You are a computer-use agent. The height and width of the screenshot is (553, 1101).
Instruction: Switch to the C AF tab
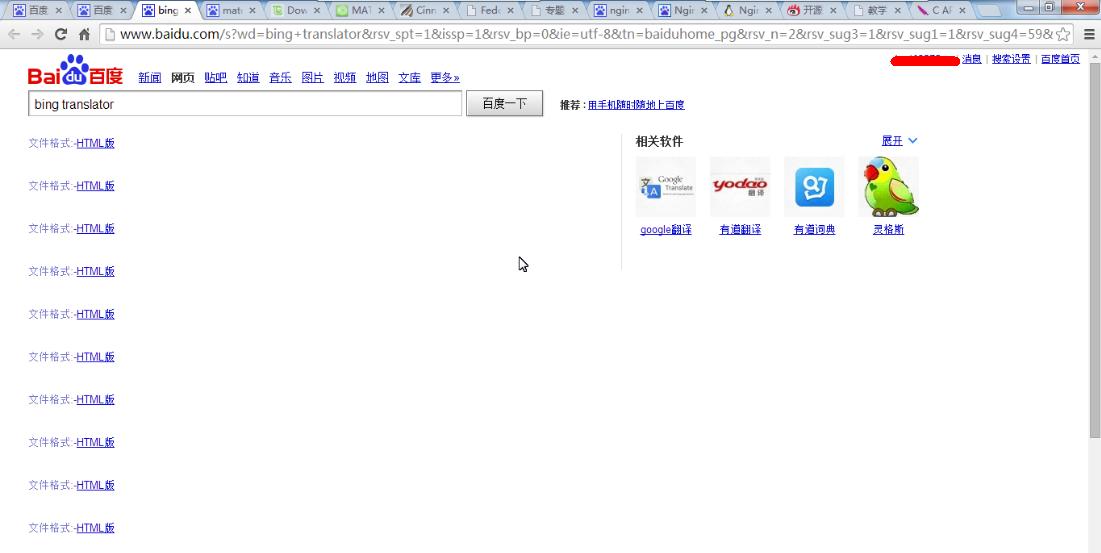941,11
